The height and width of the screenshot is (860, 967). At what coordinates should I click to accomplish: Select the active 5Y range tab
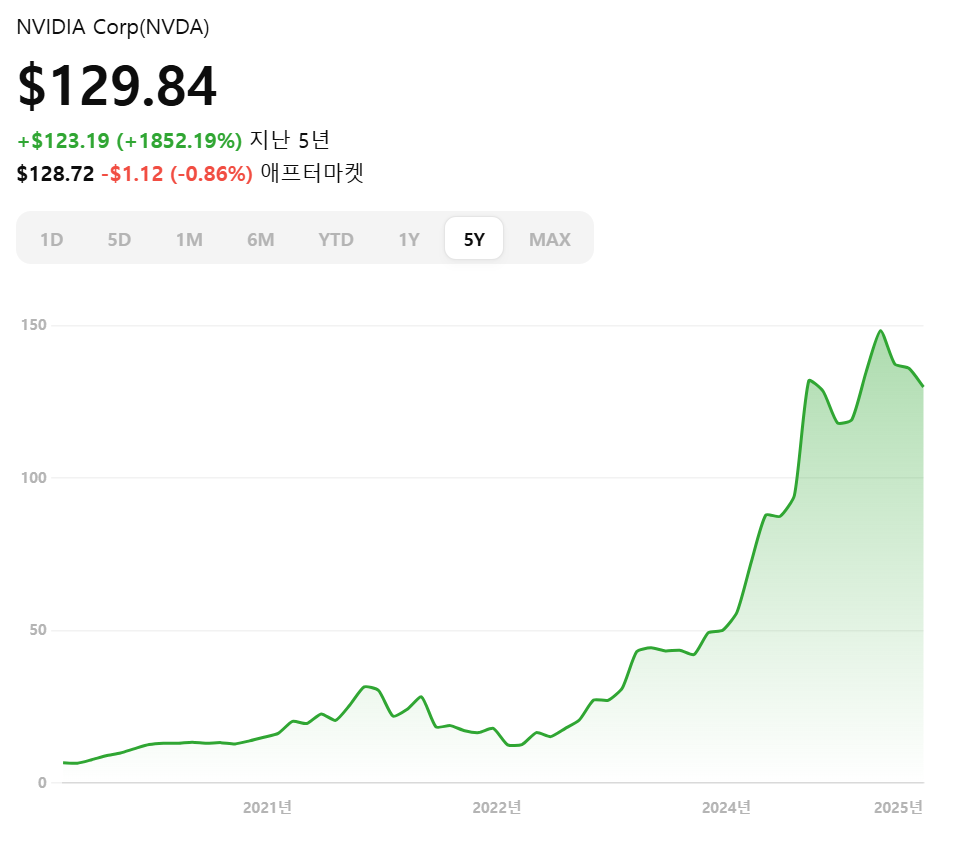tap(474, 238)
